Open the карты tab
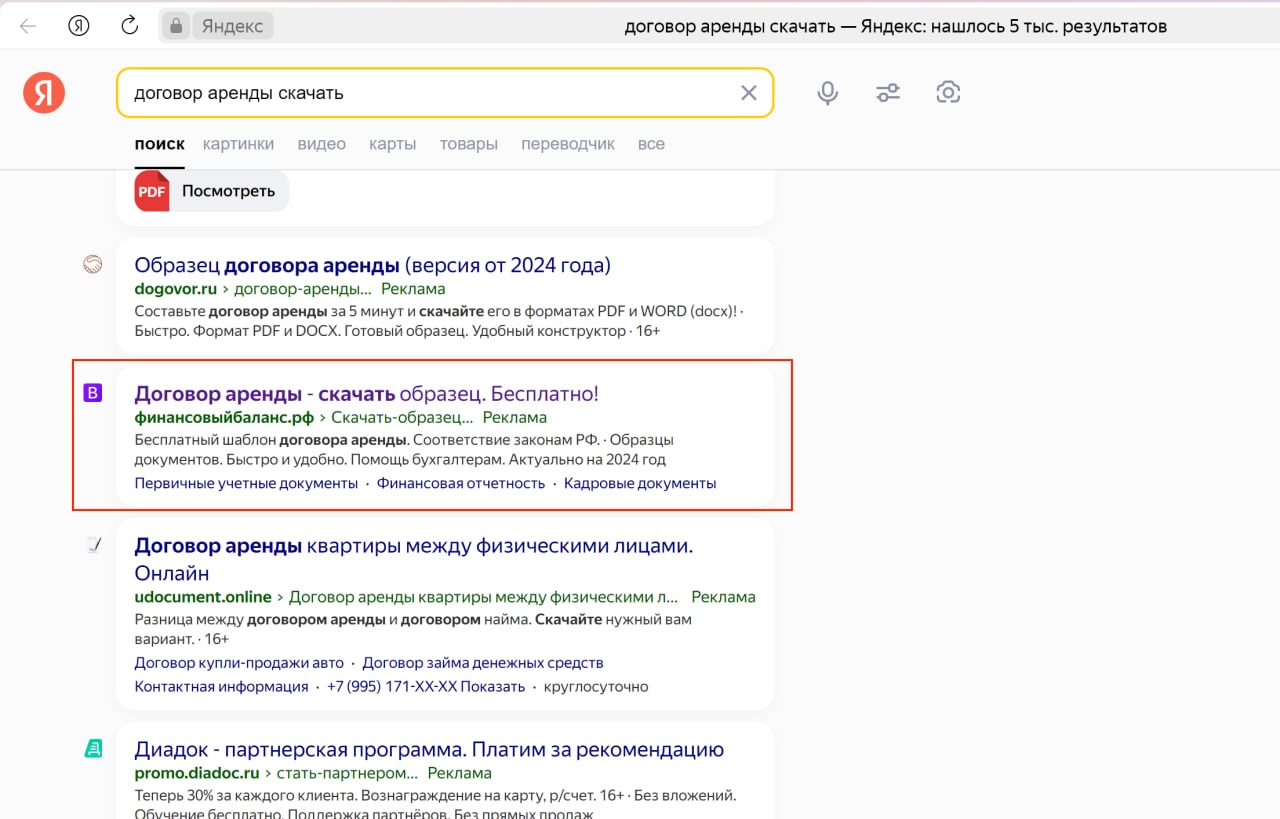This screenshot has width=1280, height=819. 392,144
